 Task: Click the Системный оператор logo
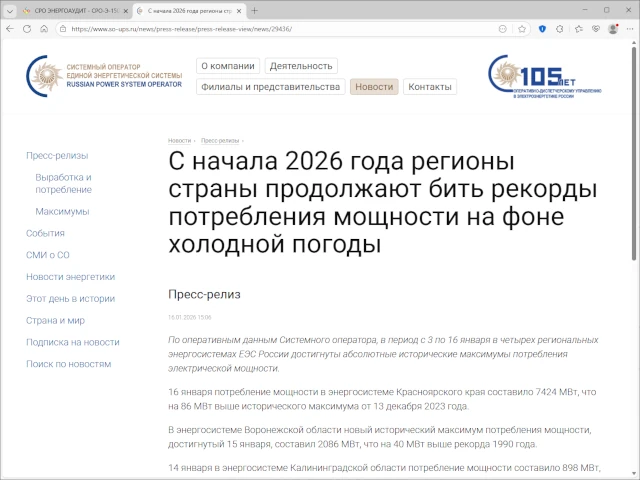pyautogui.click(x=104, y=76)
